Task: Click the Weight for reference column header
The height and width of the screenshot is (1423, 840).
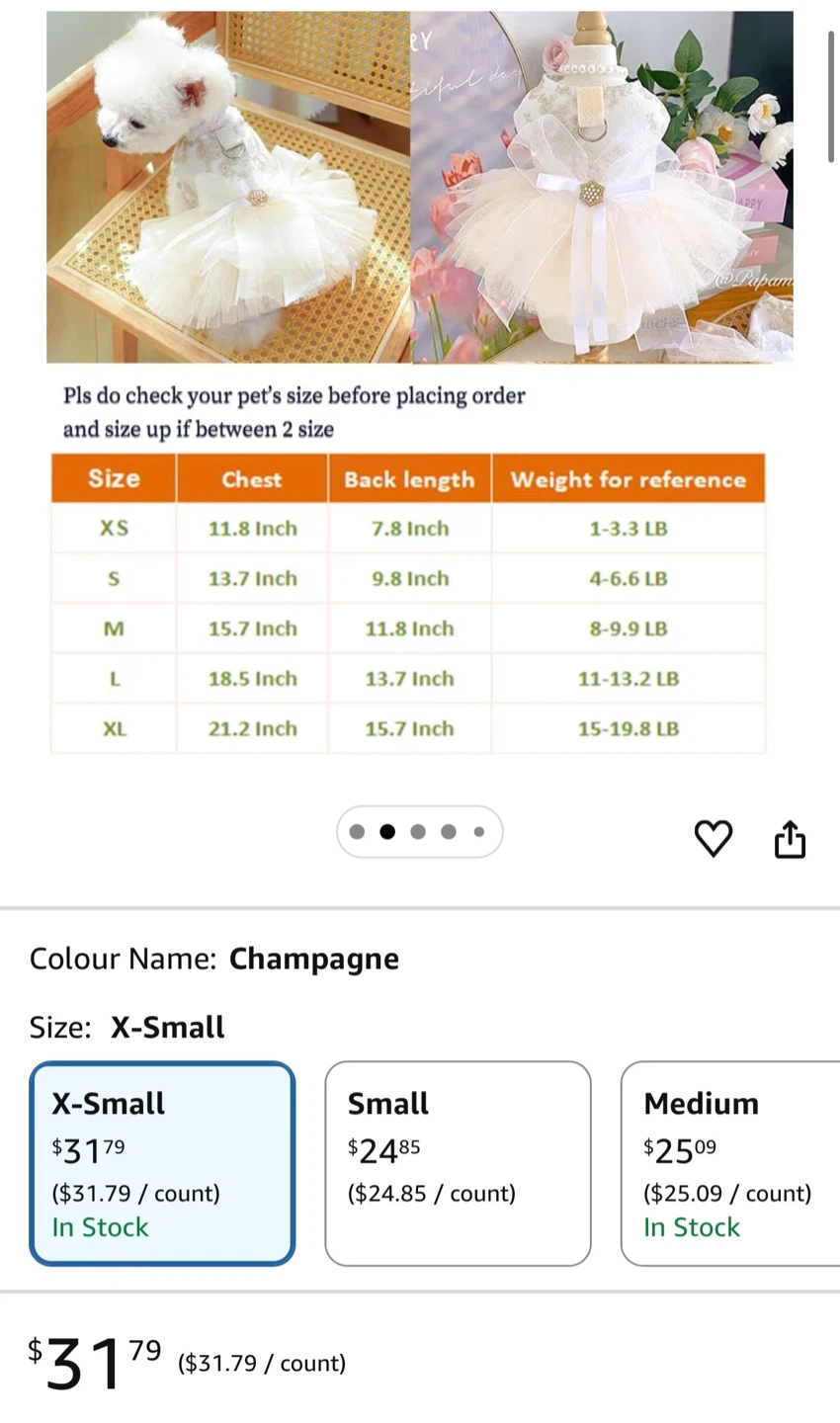Action: (628, 479)
